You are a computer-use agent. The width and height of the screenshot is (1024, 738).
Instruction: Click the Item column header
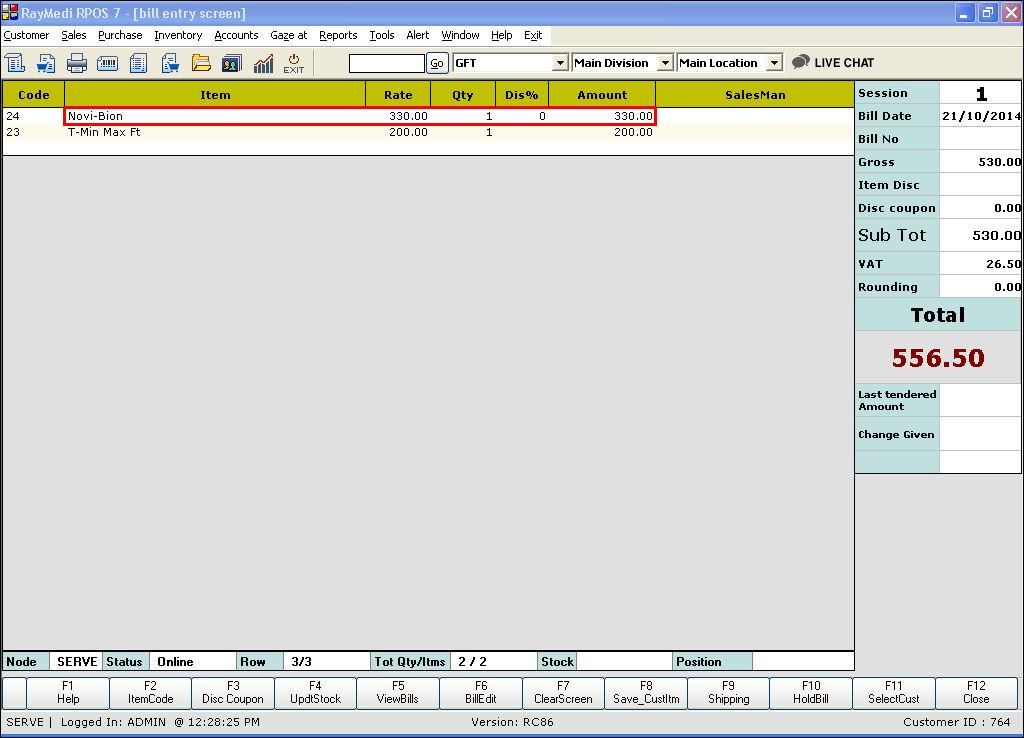[x=215, y=95]
